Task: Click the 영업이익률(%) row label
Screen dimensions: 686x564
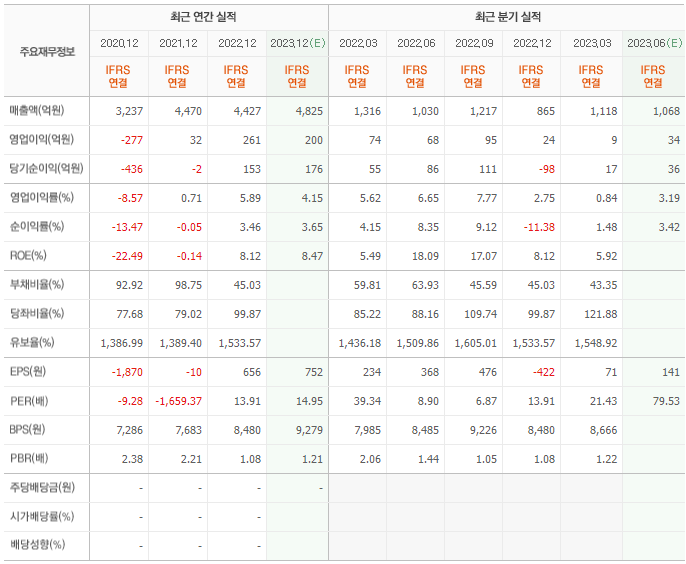Action: 42,198
